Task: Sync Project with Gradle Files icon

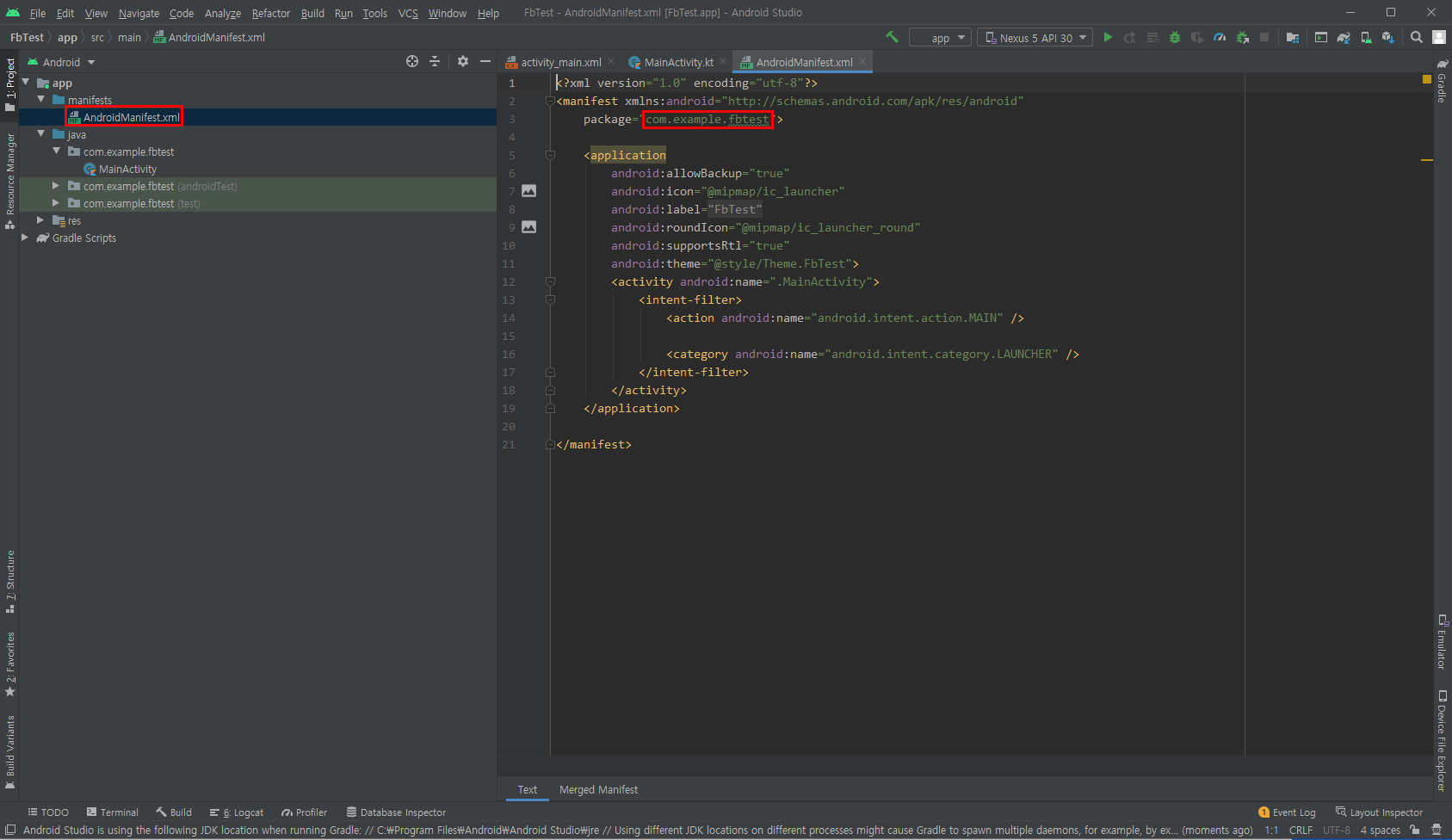Action: tap(1344, 37)
